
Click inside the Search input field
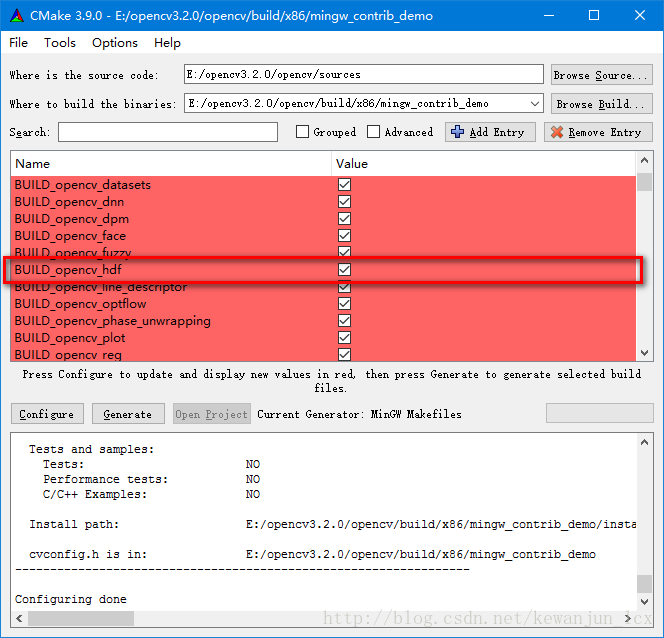coord(168,132)
